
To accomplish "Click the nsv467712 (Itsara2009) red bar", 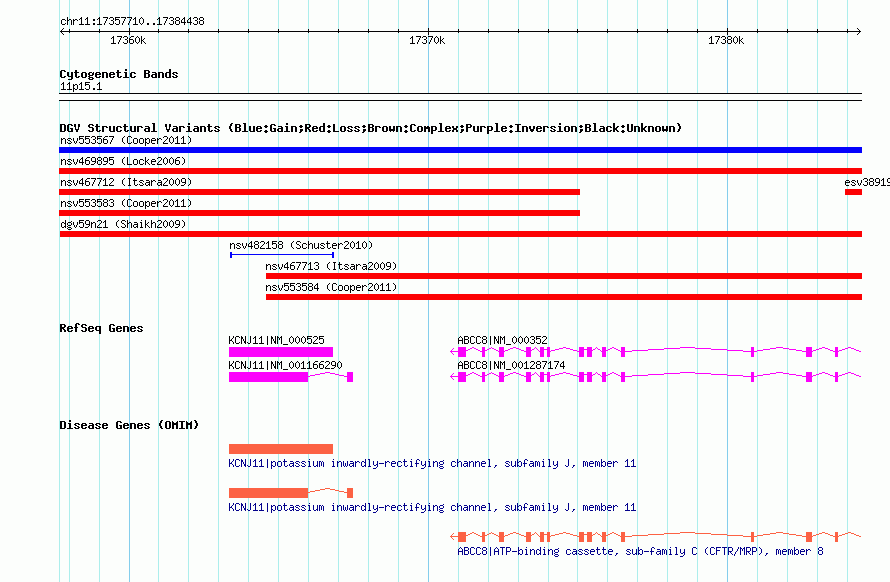I will click(320, 192).
